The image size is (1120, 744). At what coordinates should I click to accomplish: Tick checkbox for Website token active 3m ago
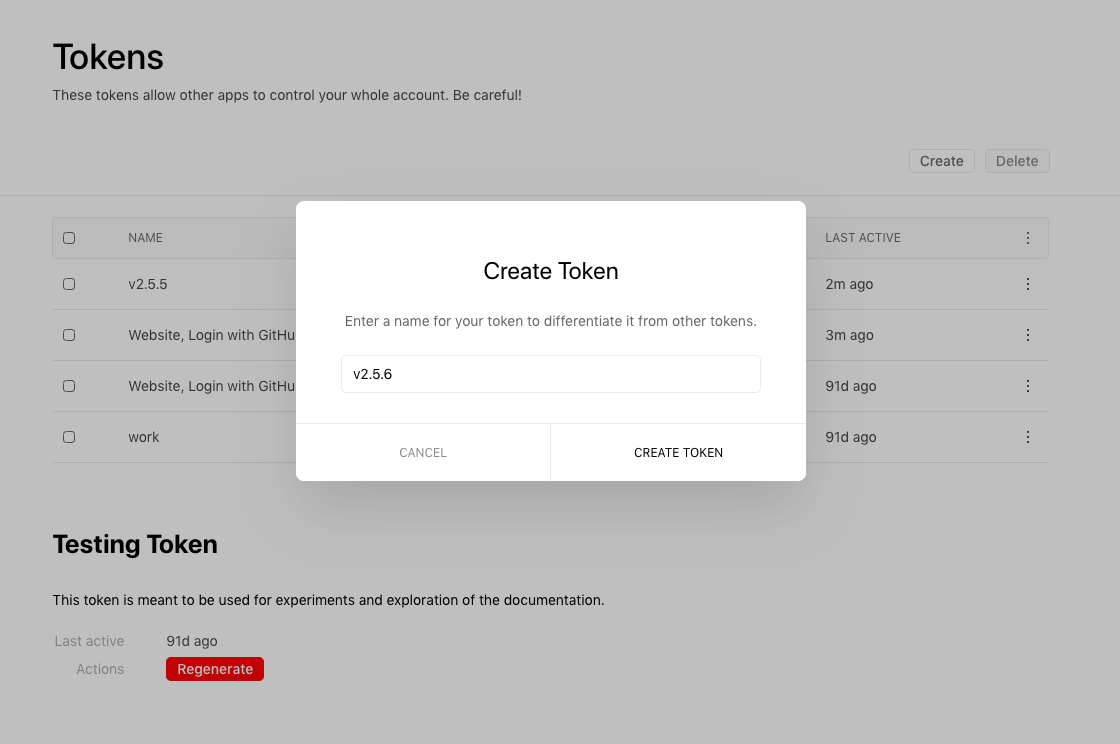pos(69,335)
